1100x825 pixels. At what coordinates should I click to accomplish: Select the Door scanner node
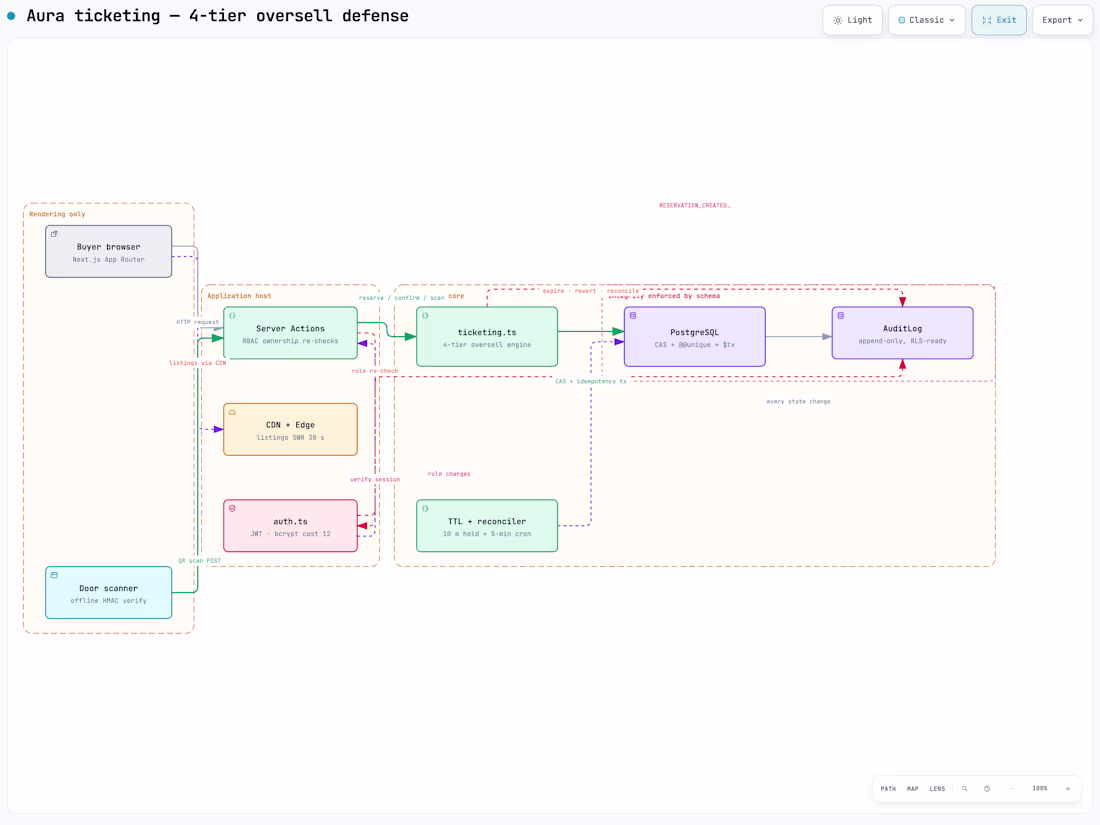(x=109, y=593)
